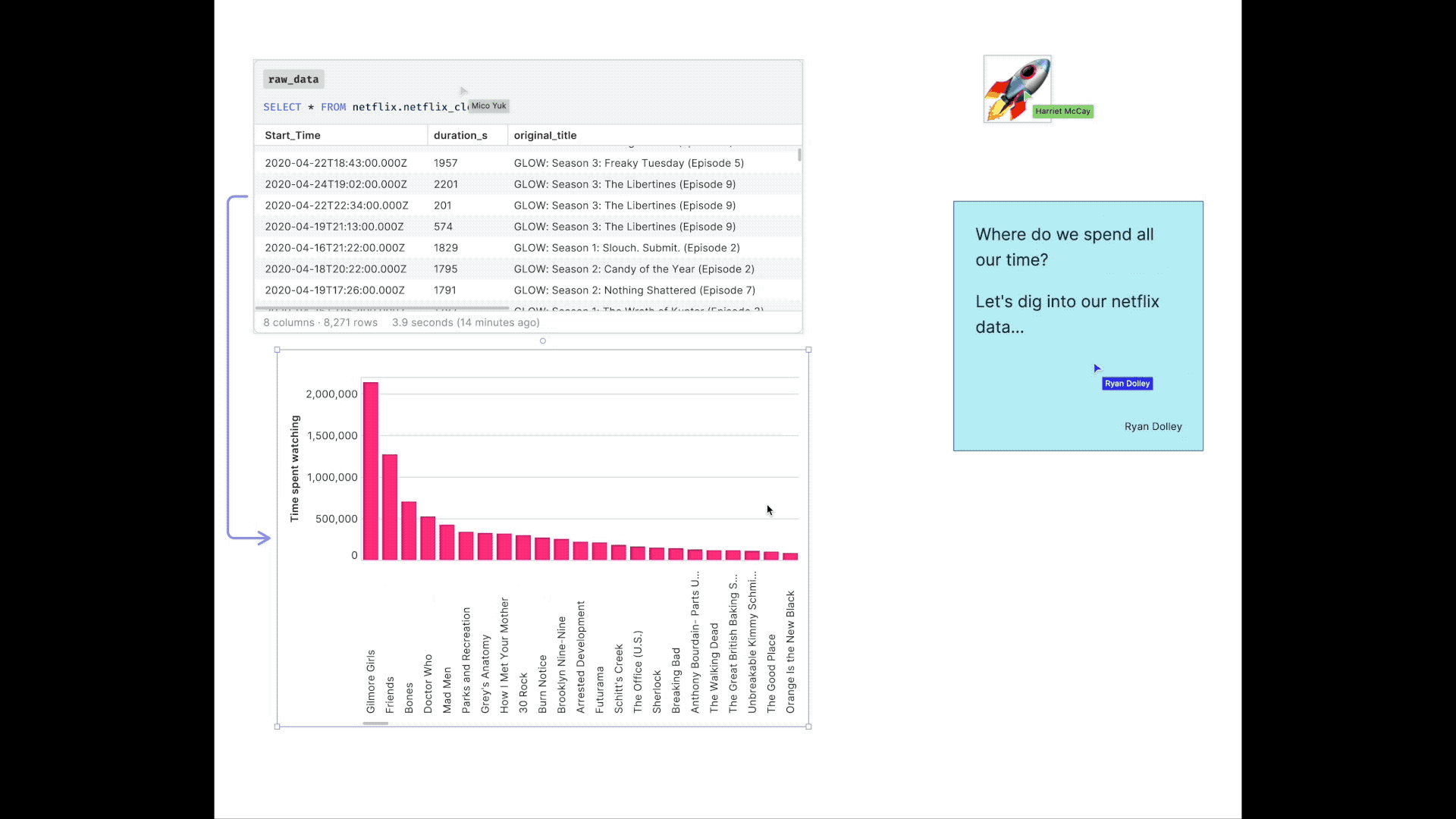The height and width of the screenshot is (819, 1456).
Task: Click the raw_data cell name tag
Action: coord(293,79)
